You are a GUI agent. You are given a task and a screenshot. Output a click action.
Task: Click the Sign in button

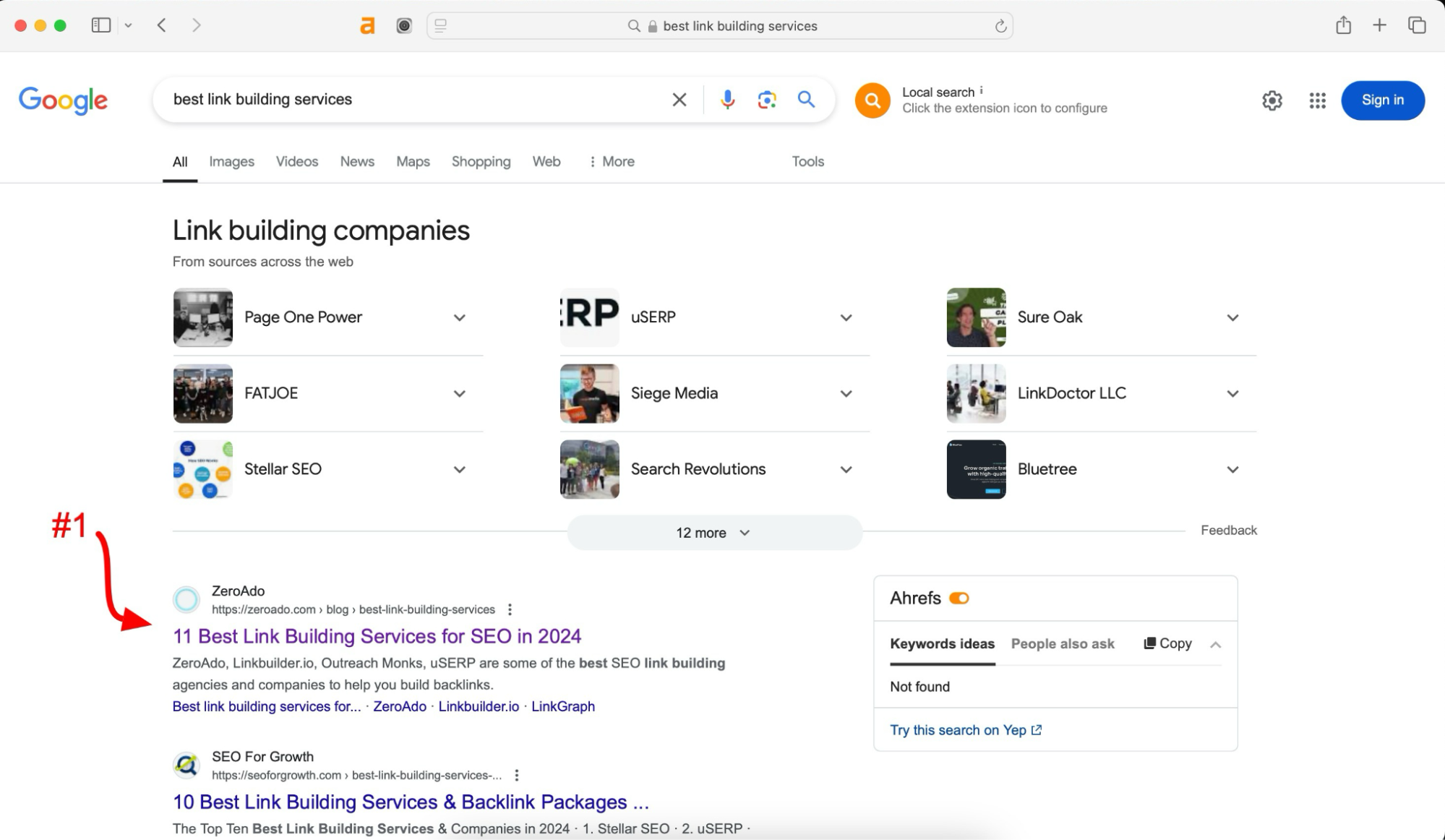click(1383, 100)
